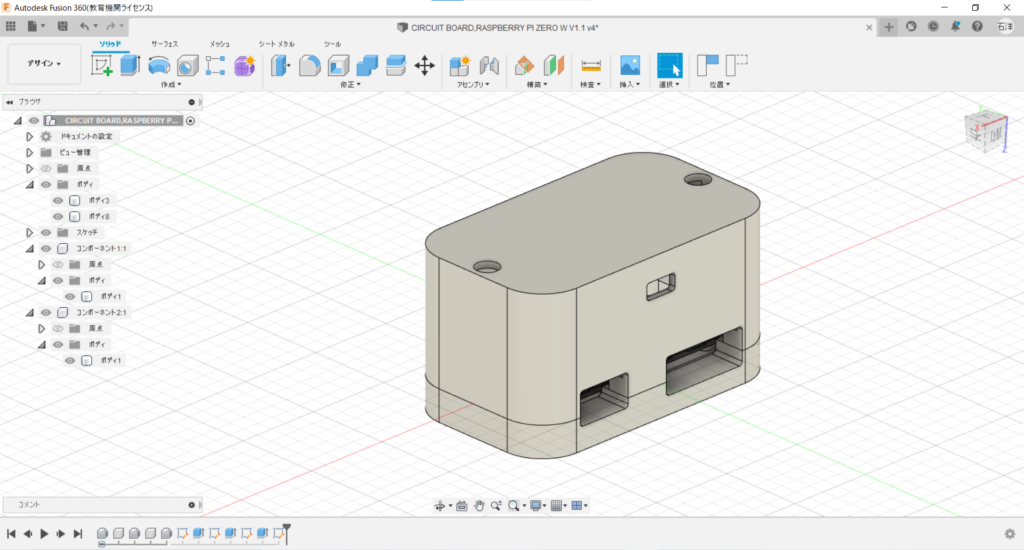The height and width of the screenshot is (550, 1024).
Task: Switch to the メッシュ tab
Action: click(x=219, y=44)
